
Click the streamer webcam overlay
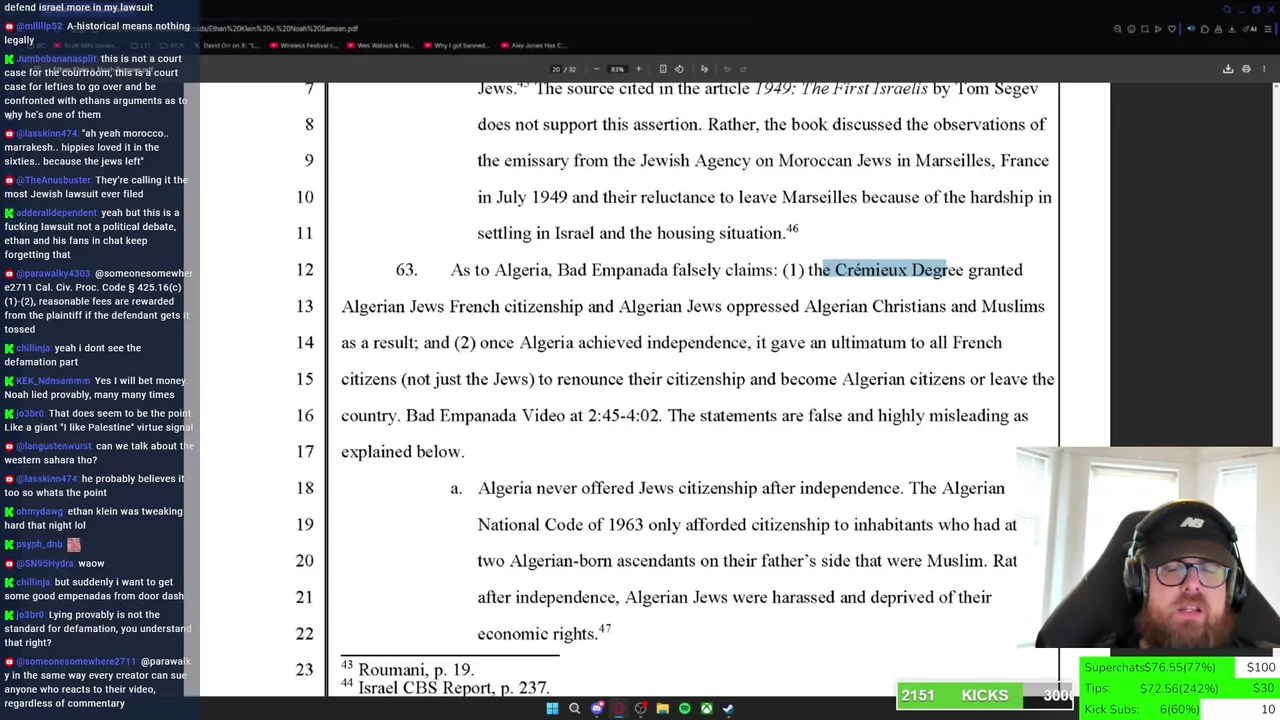coord(1148,548)
